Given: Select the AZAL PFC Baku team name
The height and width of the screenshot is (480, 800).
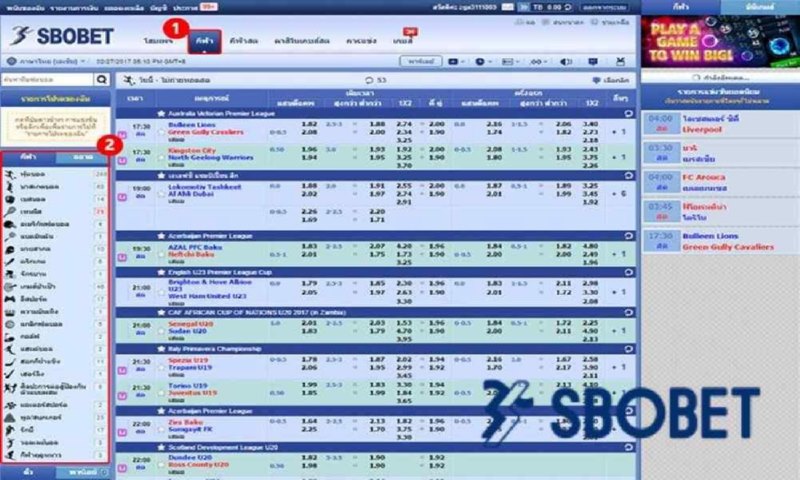Looking at the screenshot, I should tap(195, 247).
